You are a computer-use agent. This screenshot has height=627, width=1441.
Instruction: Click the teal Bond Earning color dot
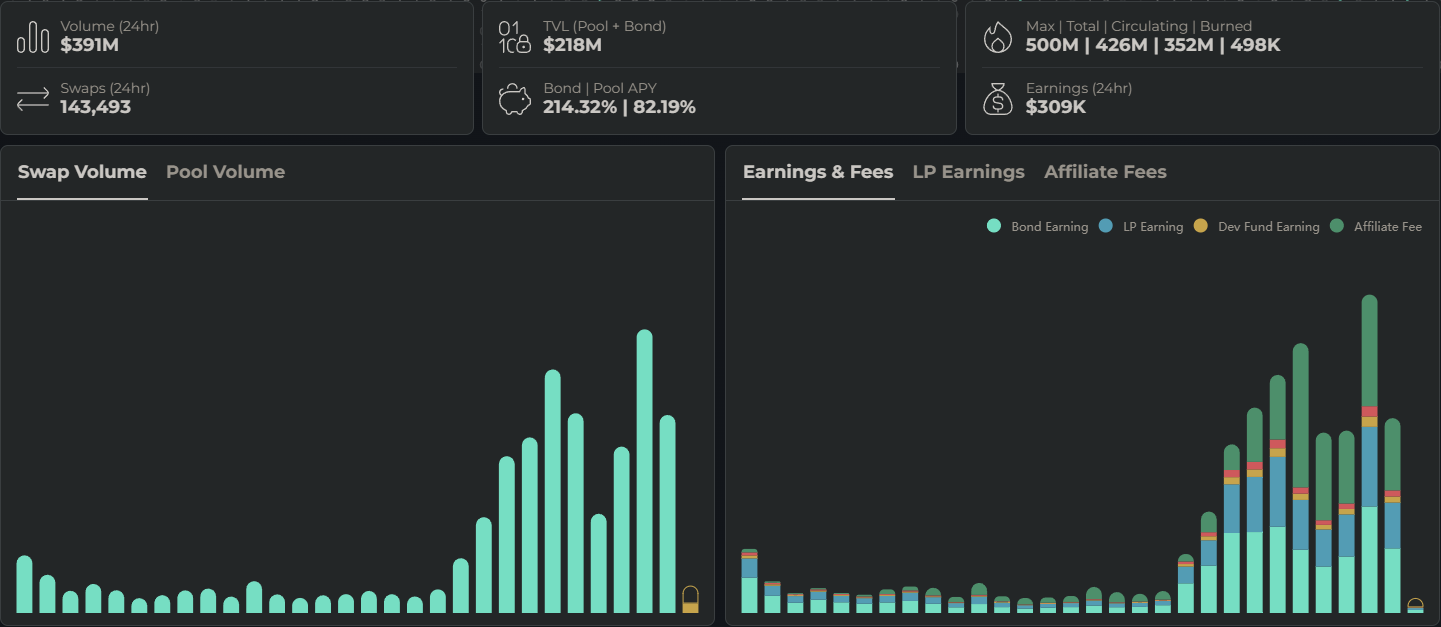[x=993, y=226]
